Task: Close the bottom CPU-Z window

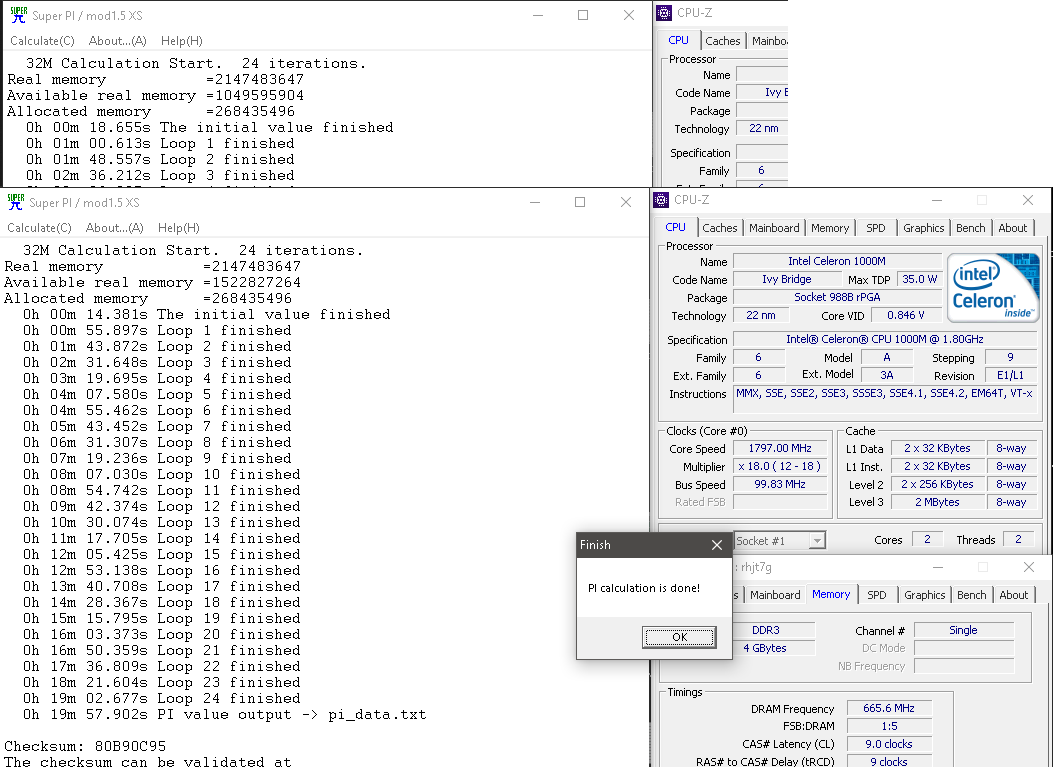Action: 1028,568
